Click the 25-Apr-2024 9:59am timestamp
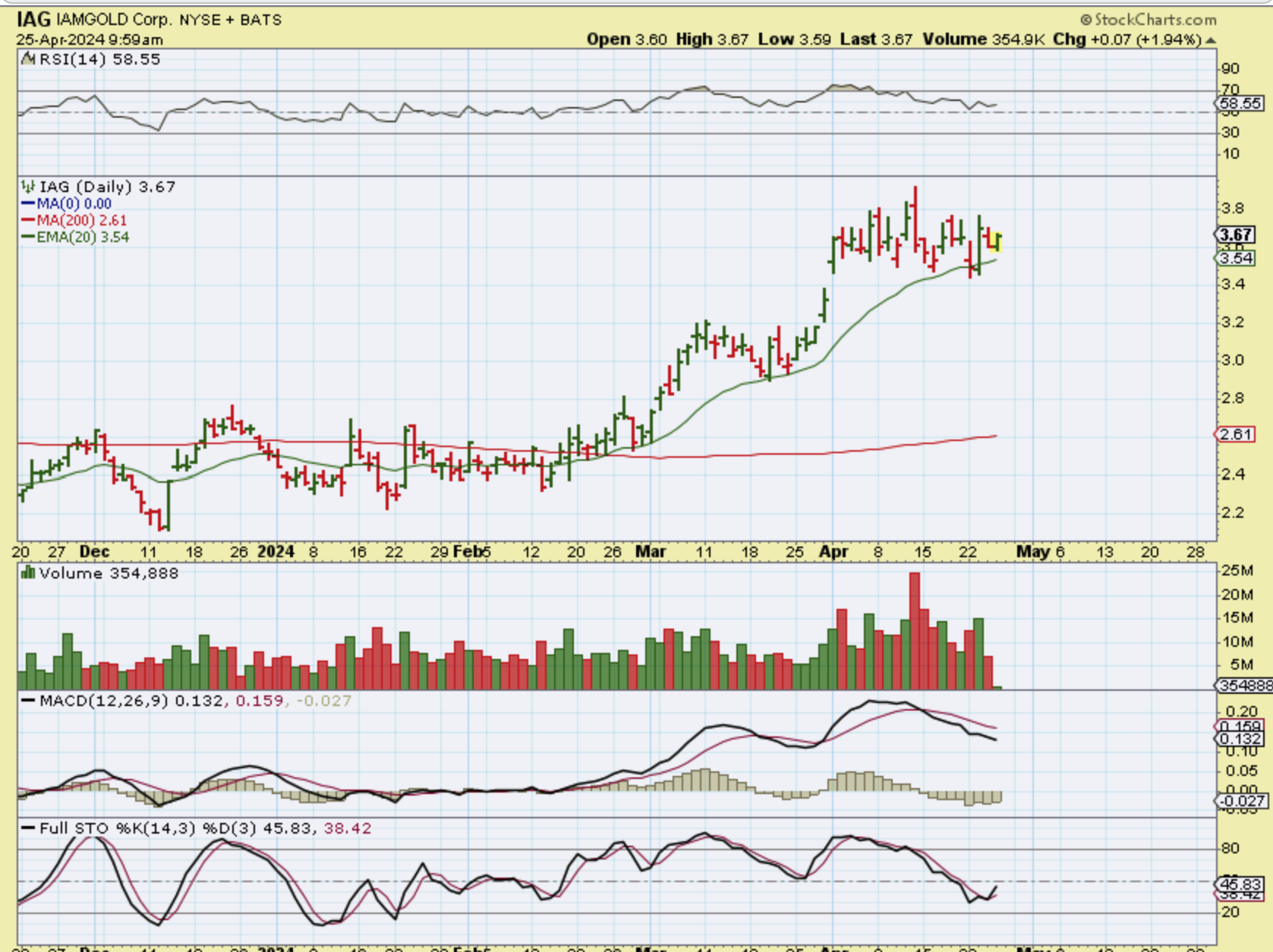 90,39
